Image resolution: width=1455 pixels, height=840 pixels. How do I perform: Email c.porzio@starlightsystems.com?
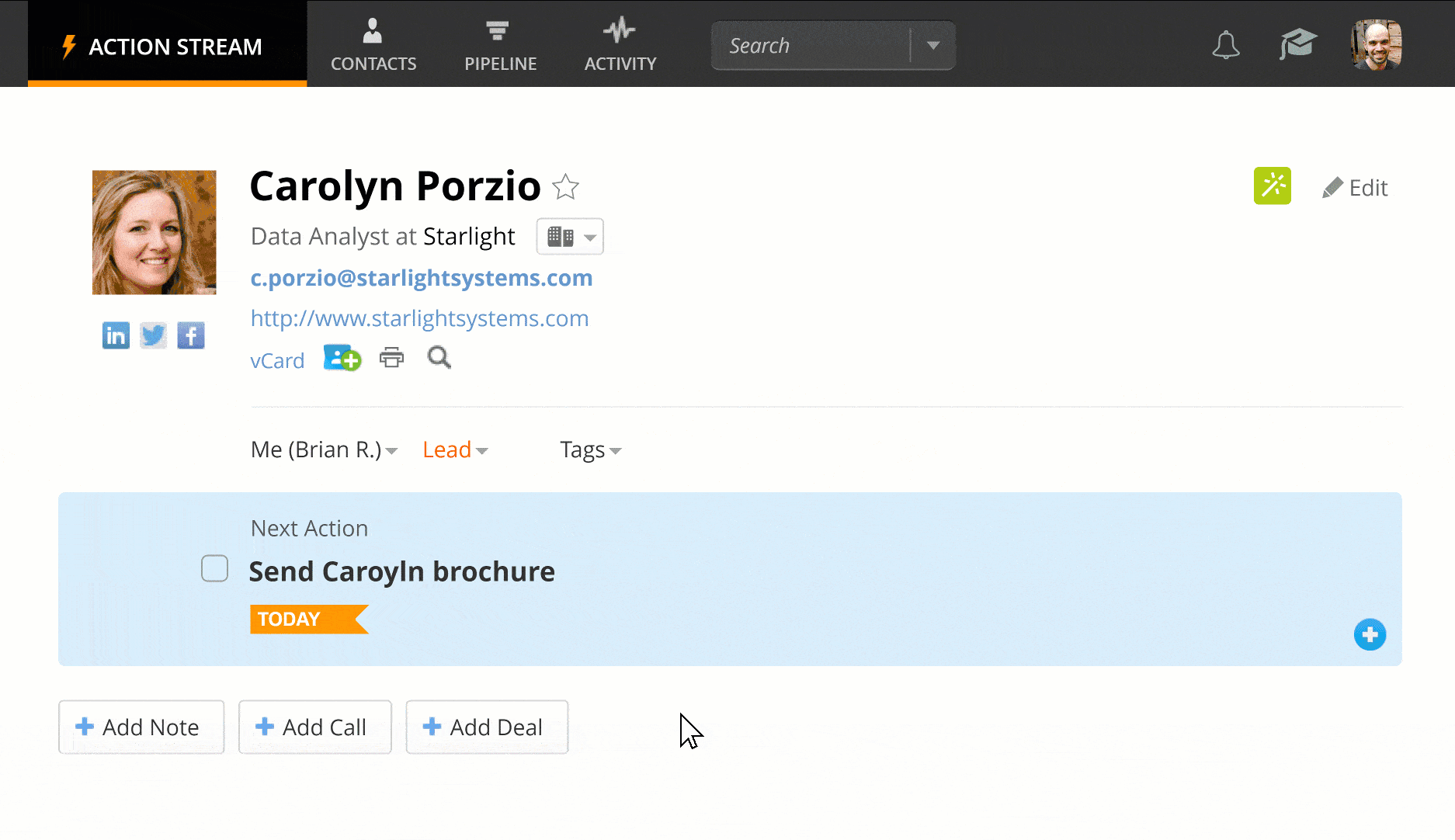tap(422, 278)
